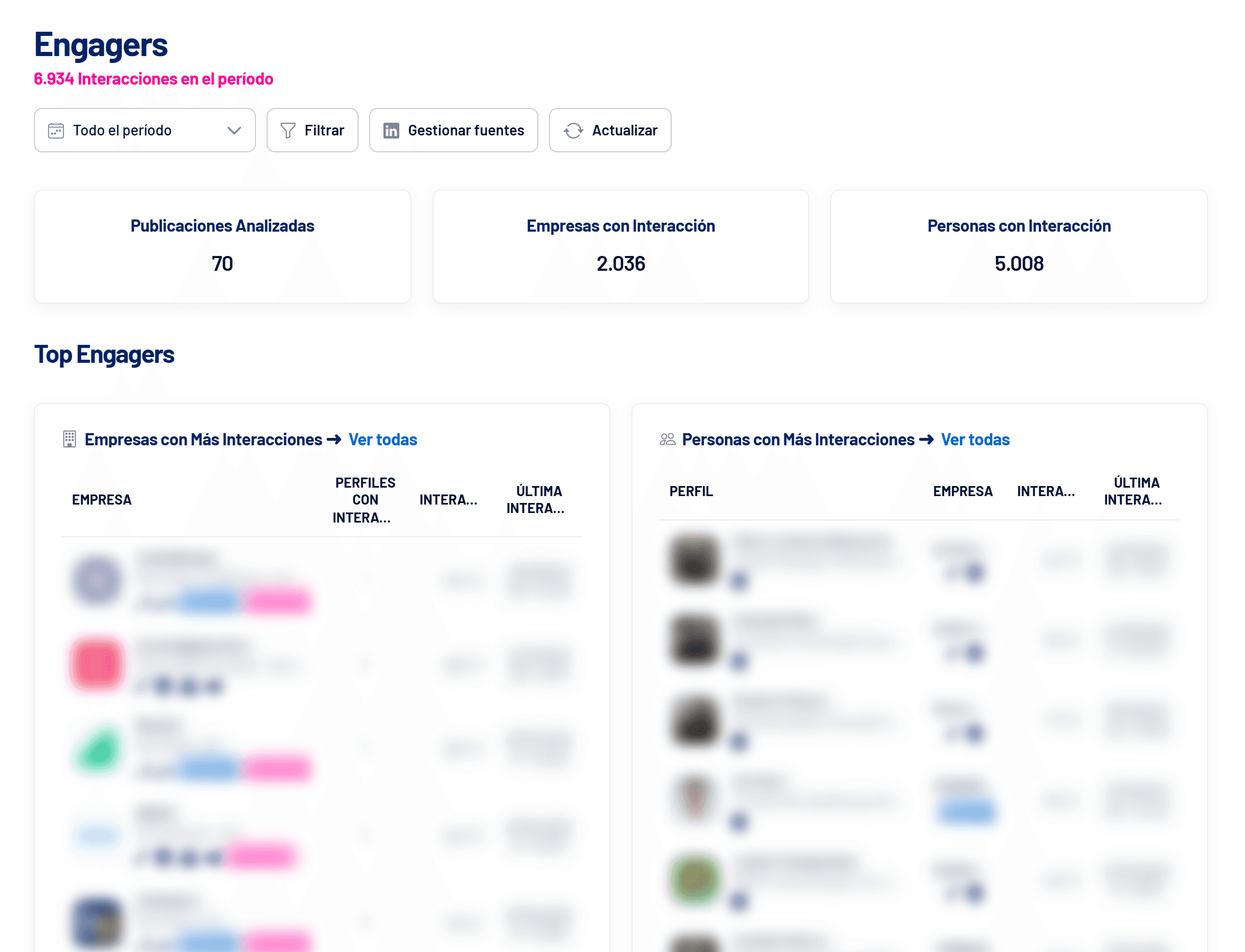The width and height of the screenshot is (1245, 952).
Task: Expand the period selector chevron arrow
Action: 234,130
